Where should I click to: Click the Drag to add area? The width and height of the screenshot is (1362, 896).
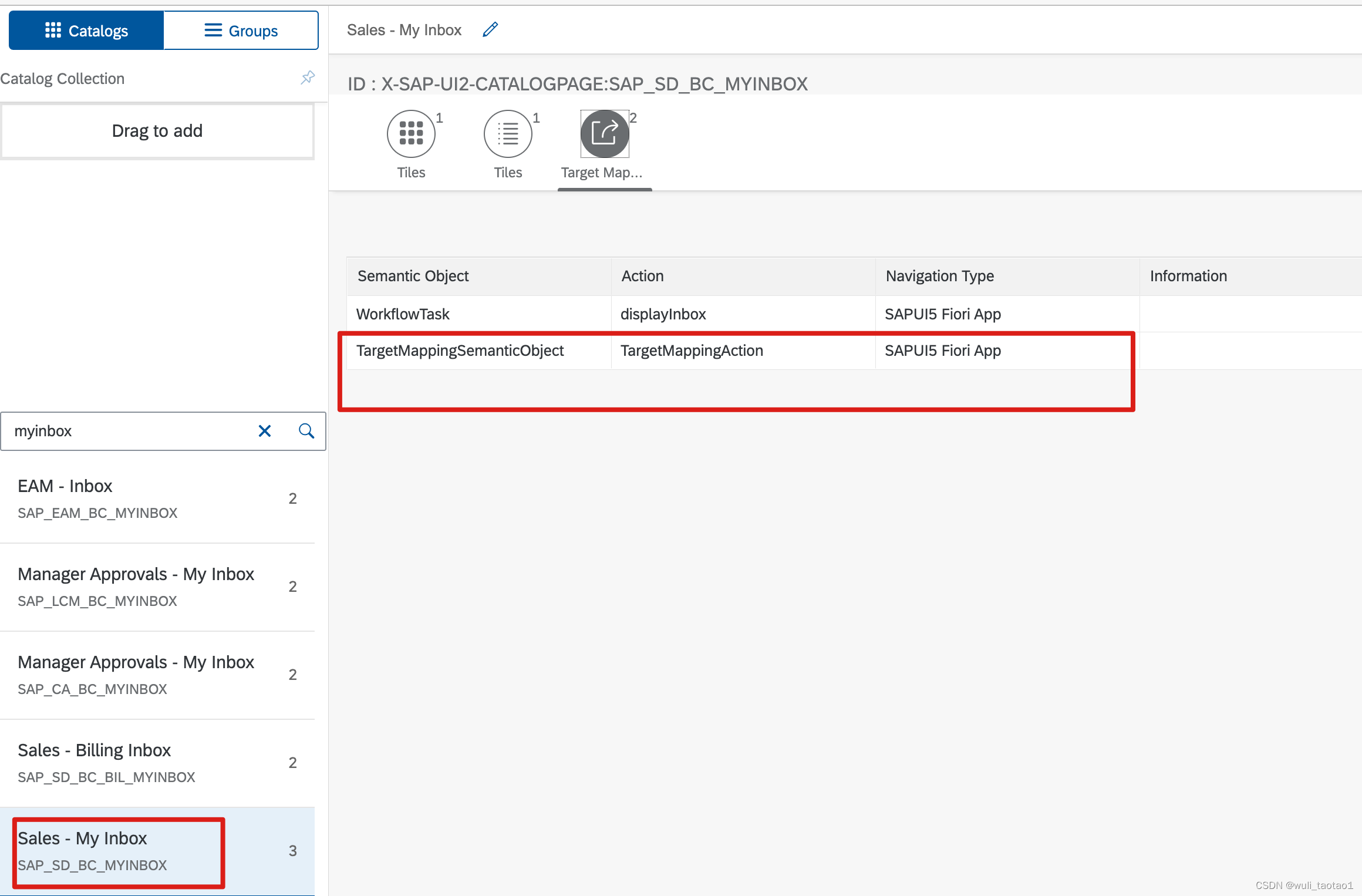[157, 130]
